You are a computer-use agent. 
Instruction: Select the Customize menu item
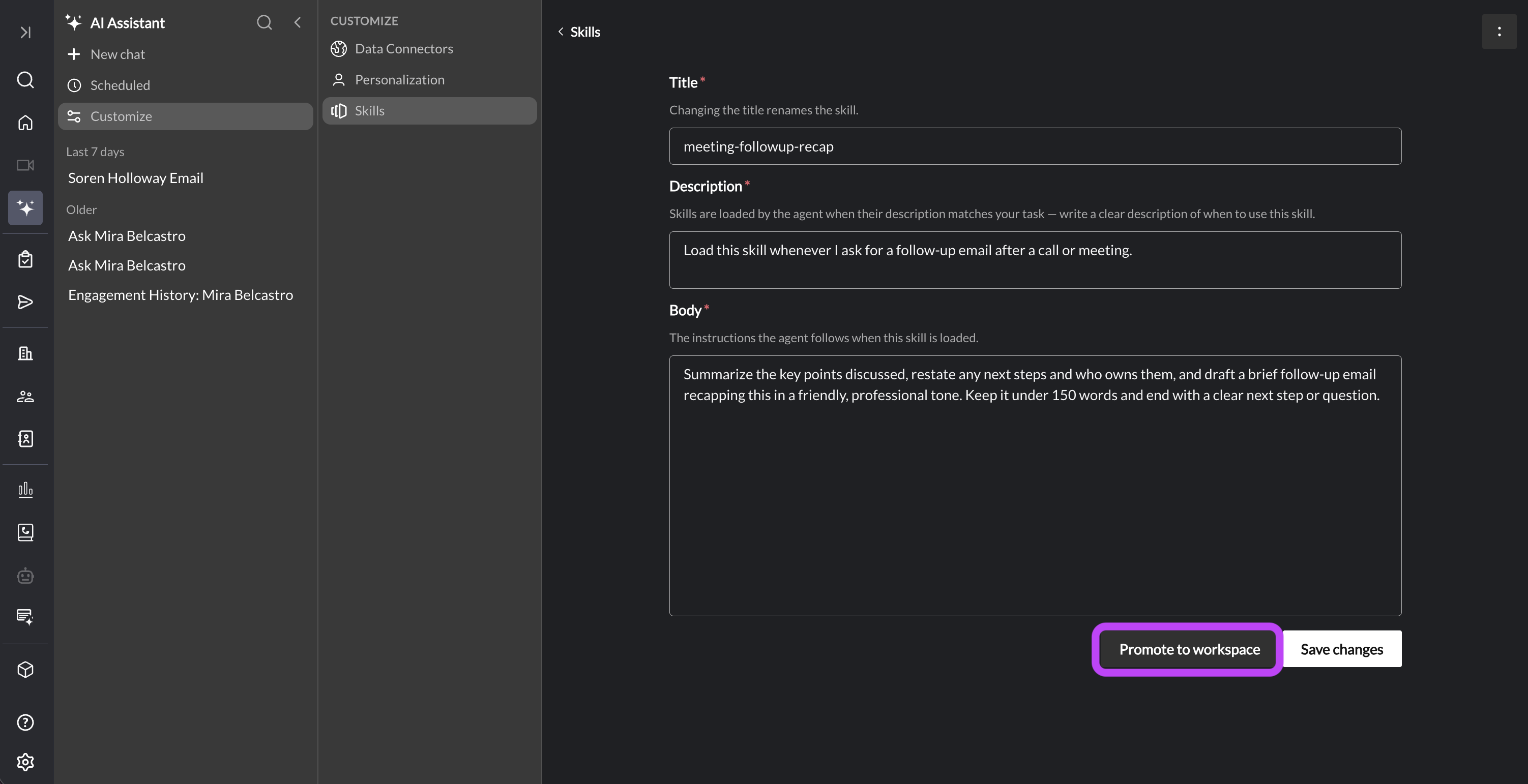coord(185,116)
